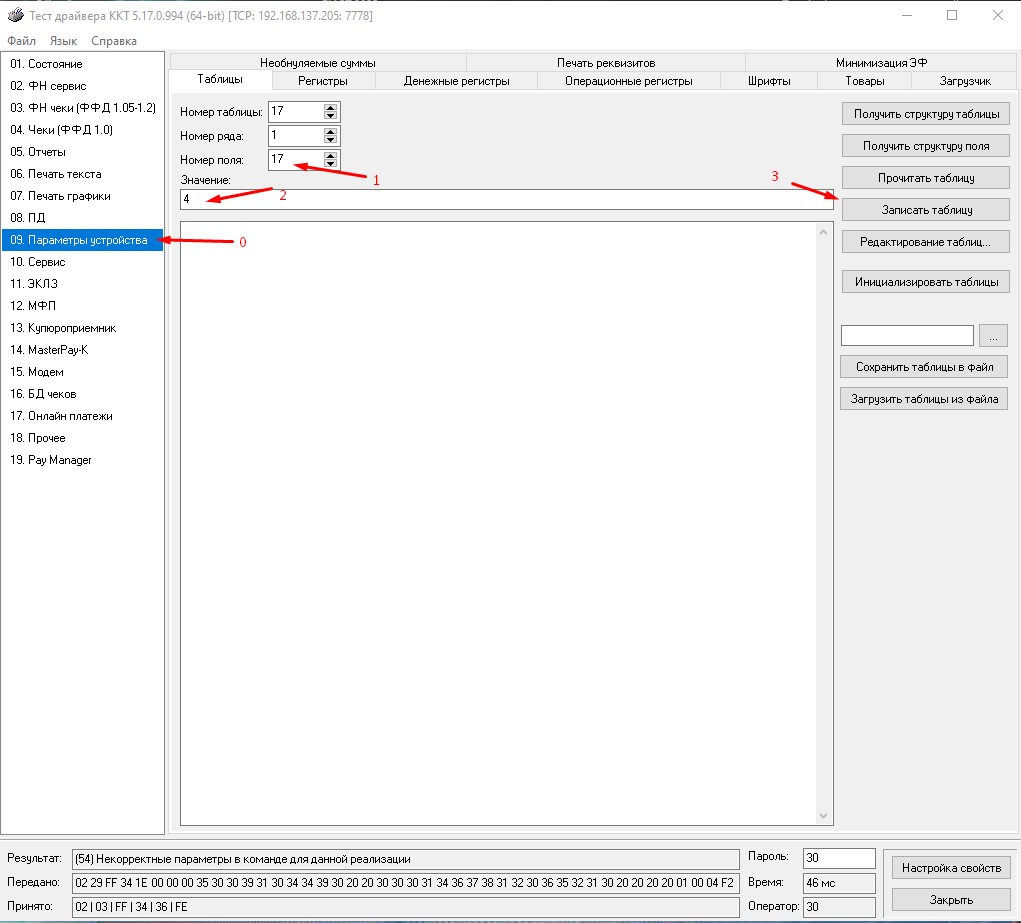Open the Шрифты tab
This screenshot has height=923, width=1021.
pos(769,81)
